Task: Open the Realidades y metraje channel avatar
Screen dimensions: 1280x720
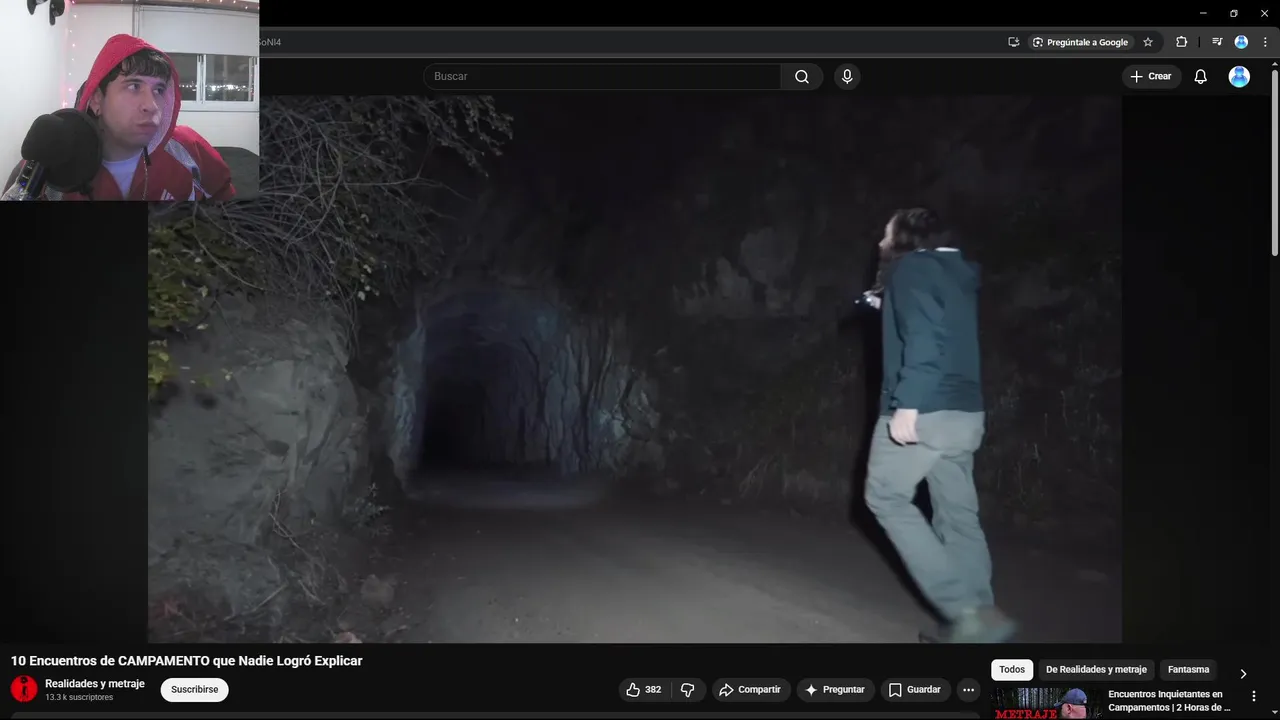Action: [24, 689]
